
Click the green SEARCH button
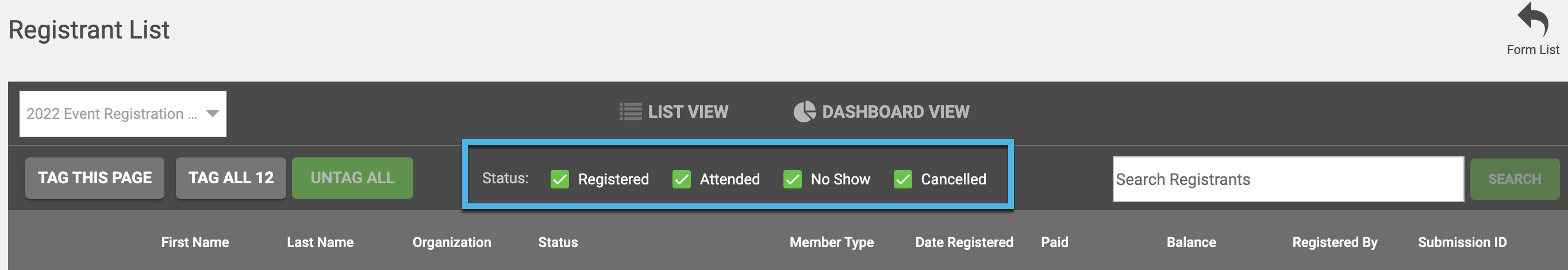1515,179
